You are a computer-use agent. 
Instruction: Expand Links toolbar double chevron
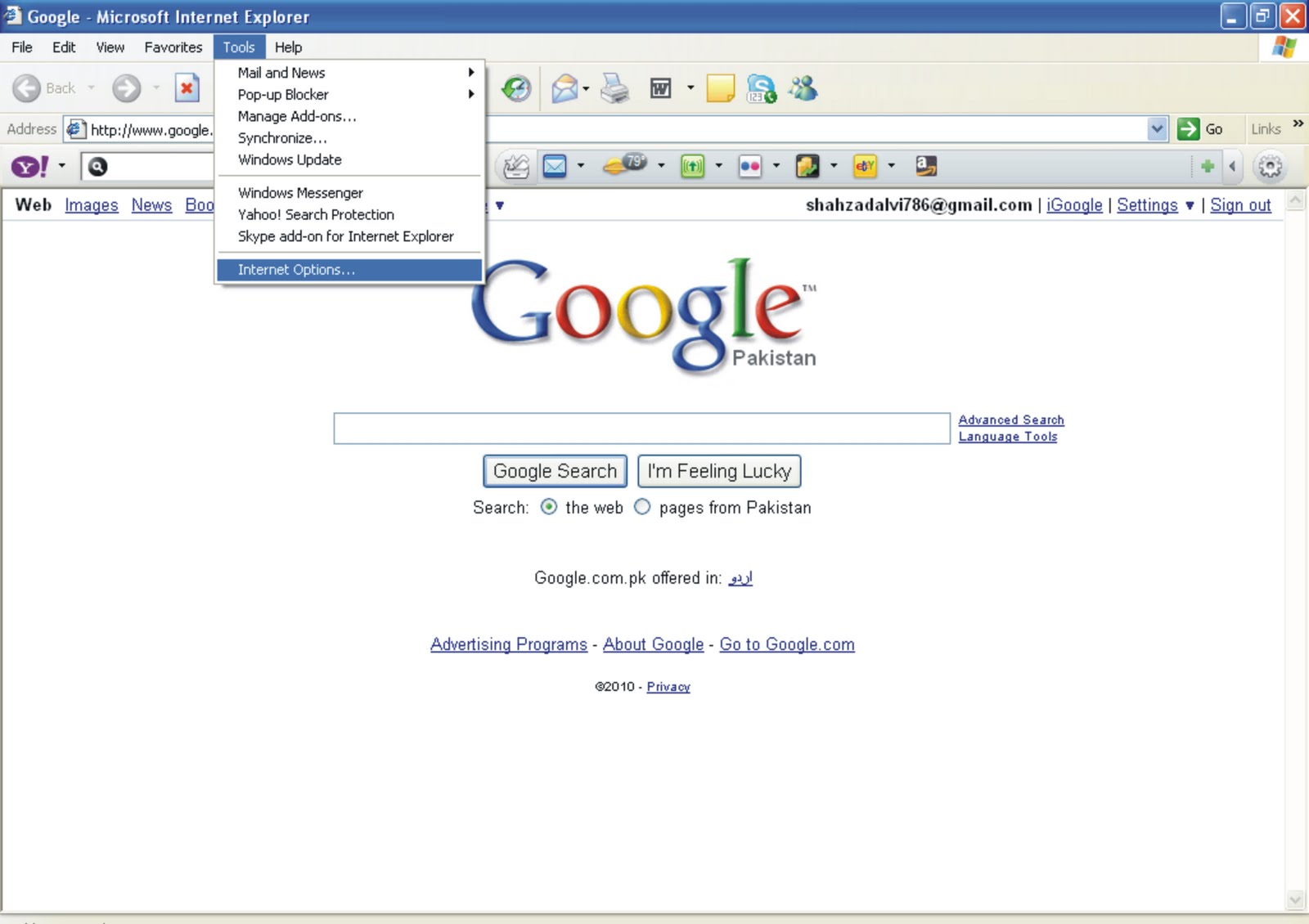pos(1298,124)
